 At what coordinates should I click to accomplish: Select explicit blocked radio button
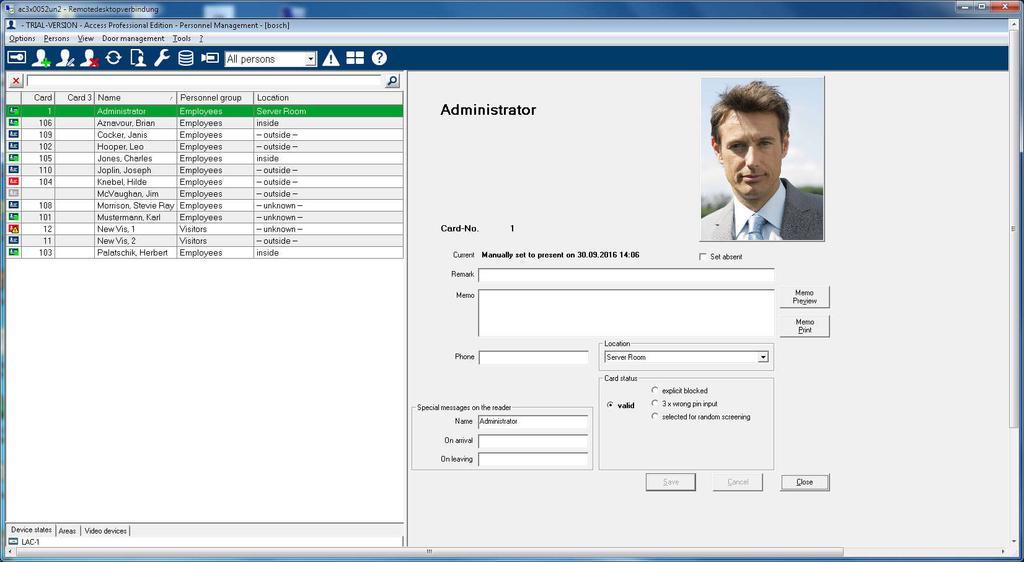pos(655,390)
